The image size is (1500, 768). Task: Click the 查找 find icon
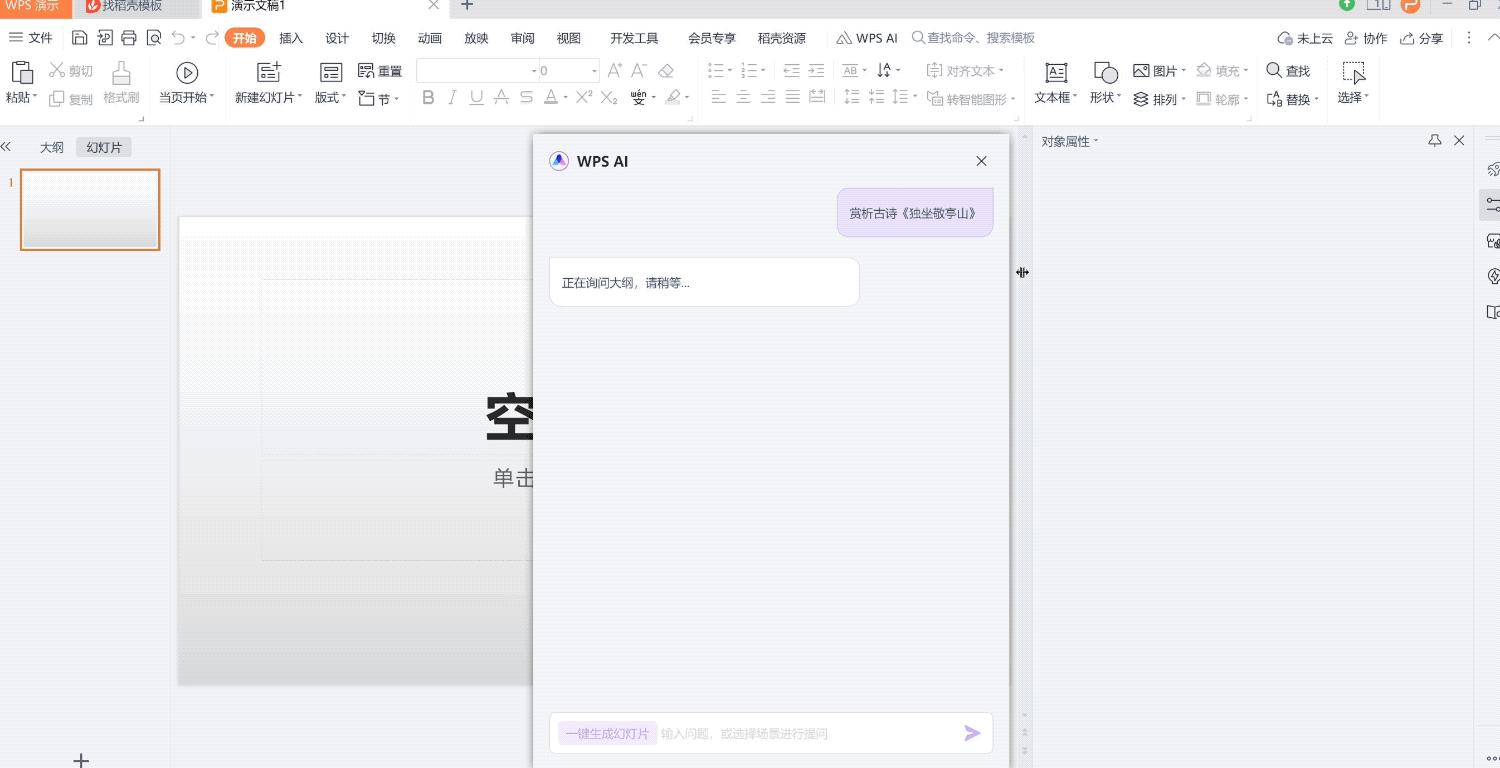click(x=1289, y=71)
